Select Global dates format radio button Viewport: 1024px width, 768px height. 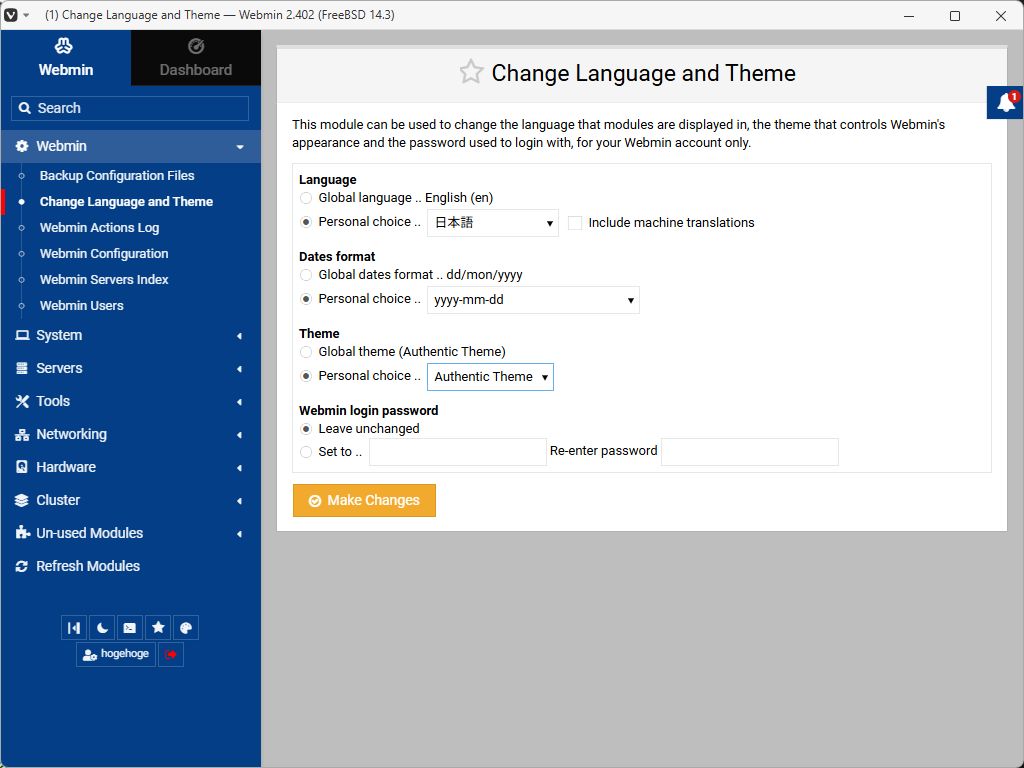pos(306,275)
